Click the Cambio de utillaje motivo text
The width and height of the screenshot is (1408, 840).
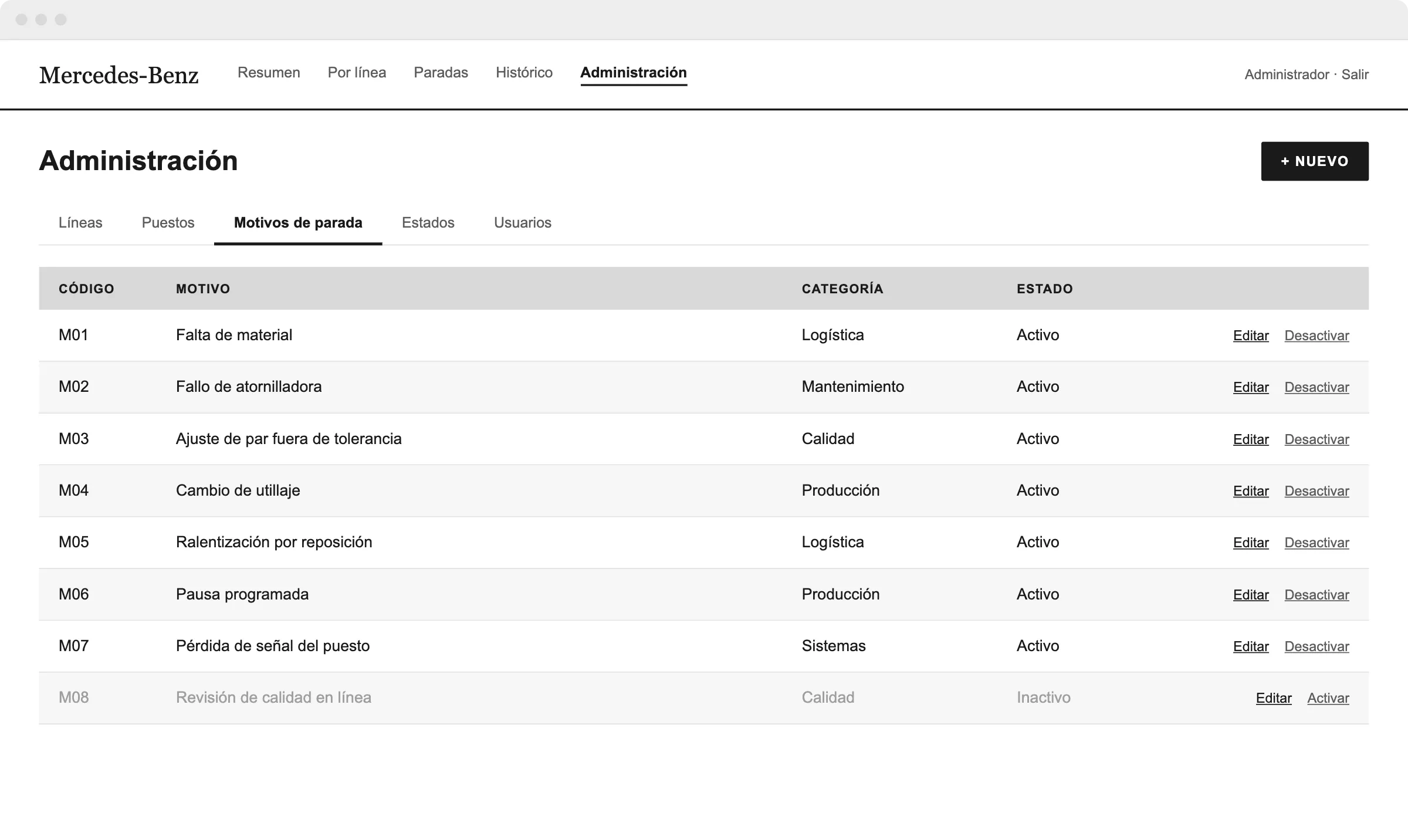click(238, 490)
